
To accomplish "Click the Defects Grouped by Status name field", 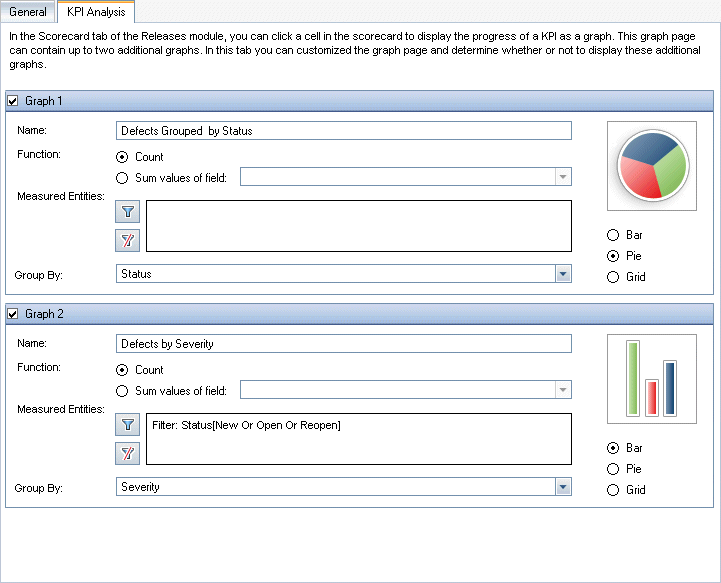I will [343, 131].
